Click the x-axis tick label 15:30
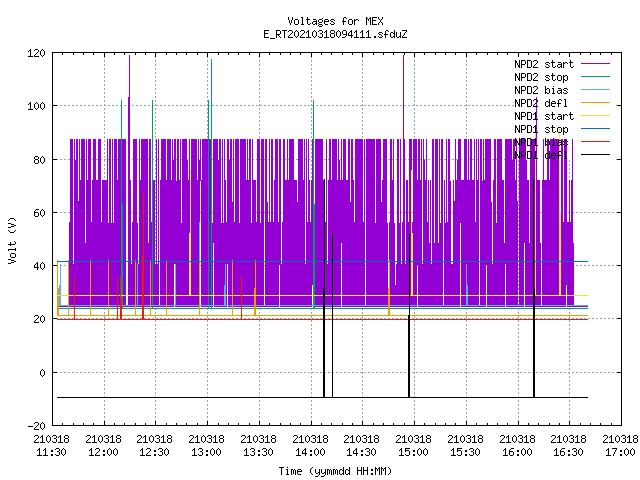The image size is (640, 480). (465, 452)
